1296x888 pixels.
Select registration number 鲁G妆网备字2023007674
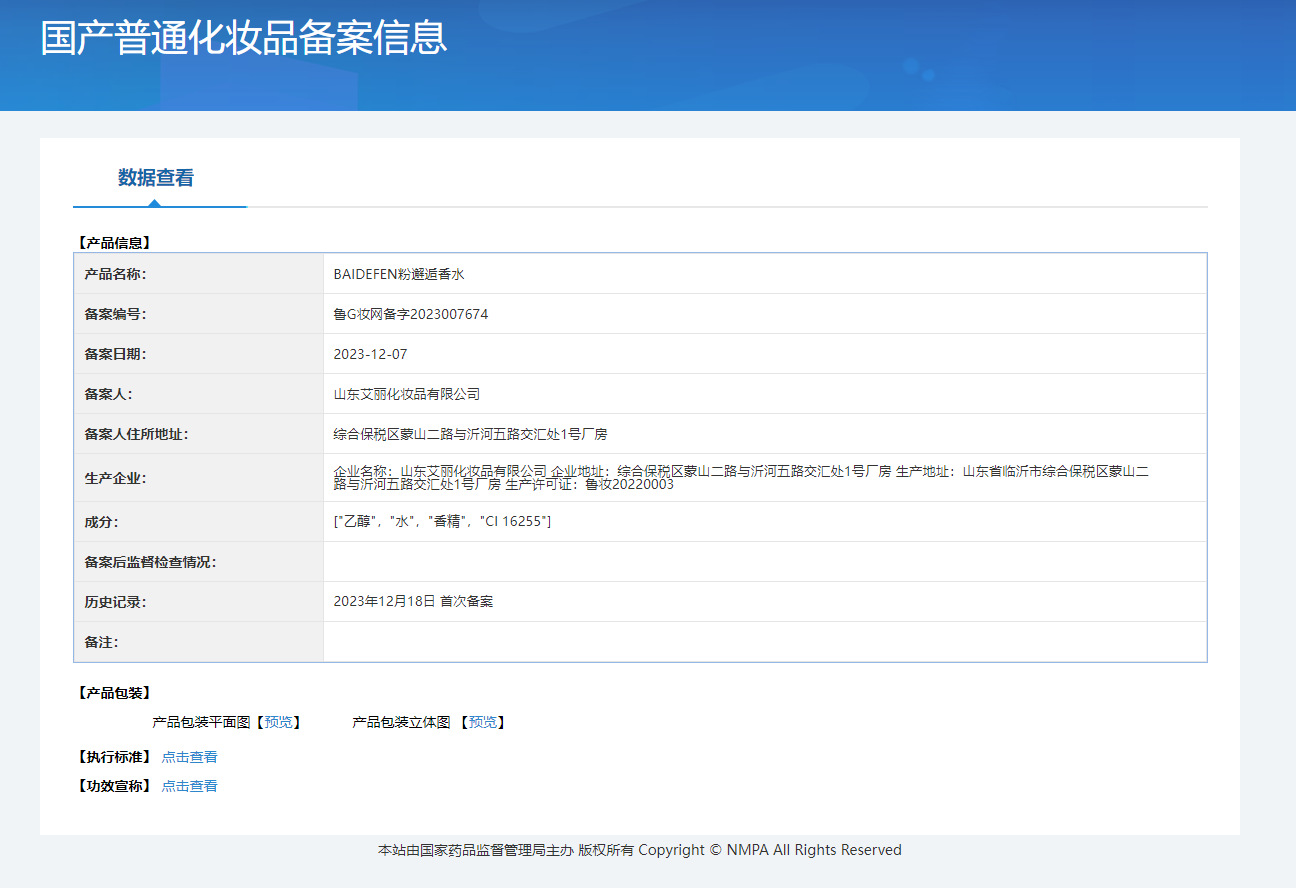[411, 314]
